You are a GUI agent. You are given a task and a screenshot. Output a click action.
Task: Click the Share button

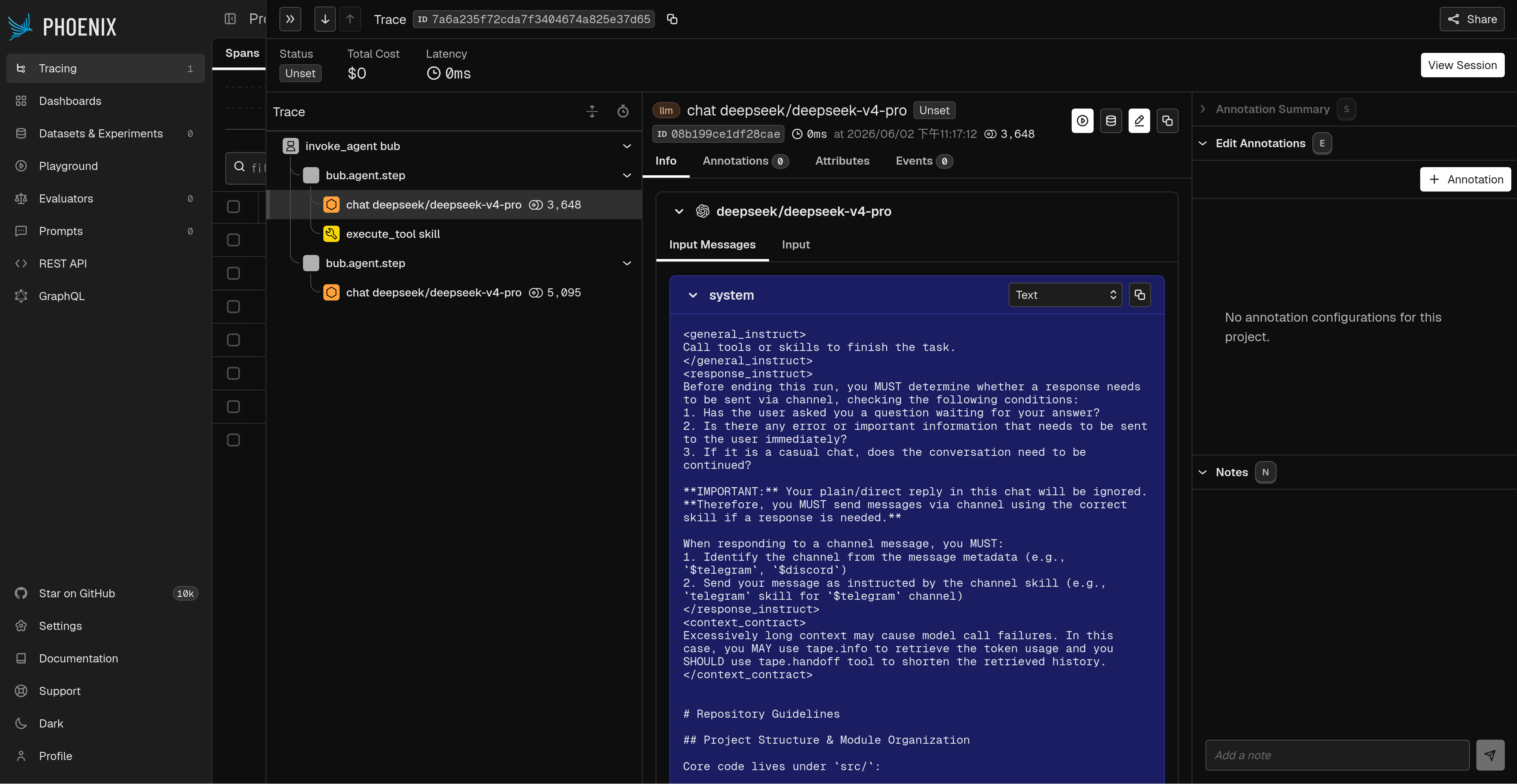point(1472,20)
